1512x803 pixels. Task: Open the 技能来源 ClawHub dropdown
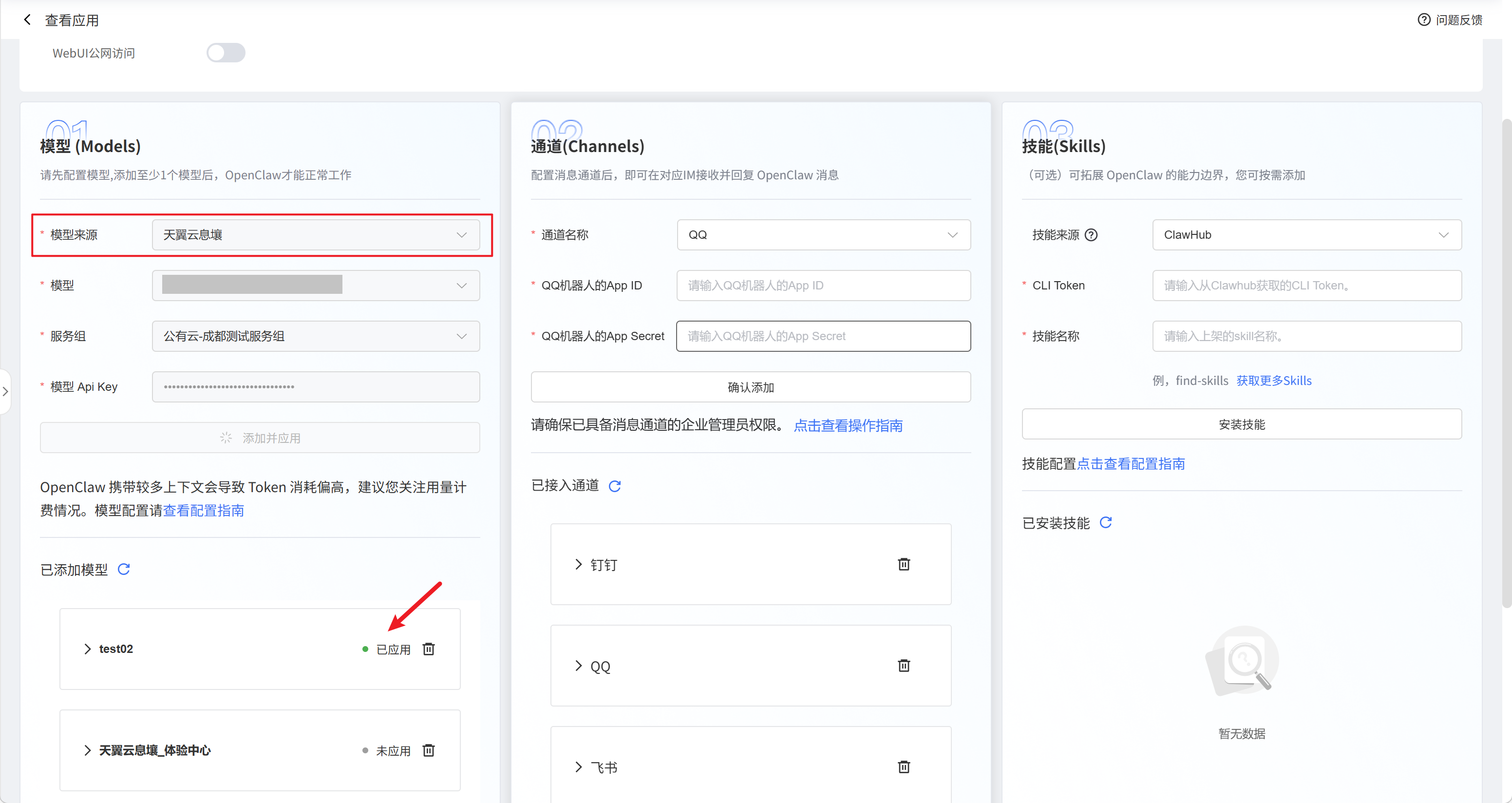[x=1306, y=235]
